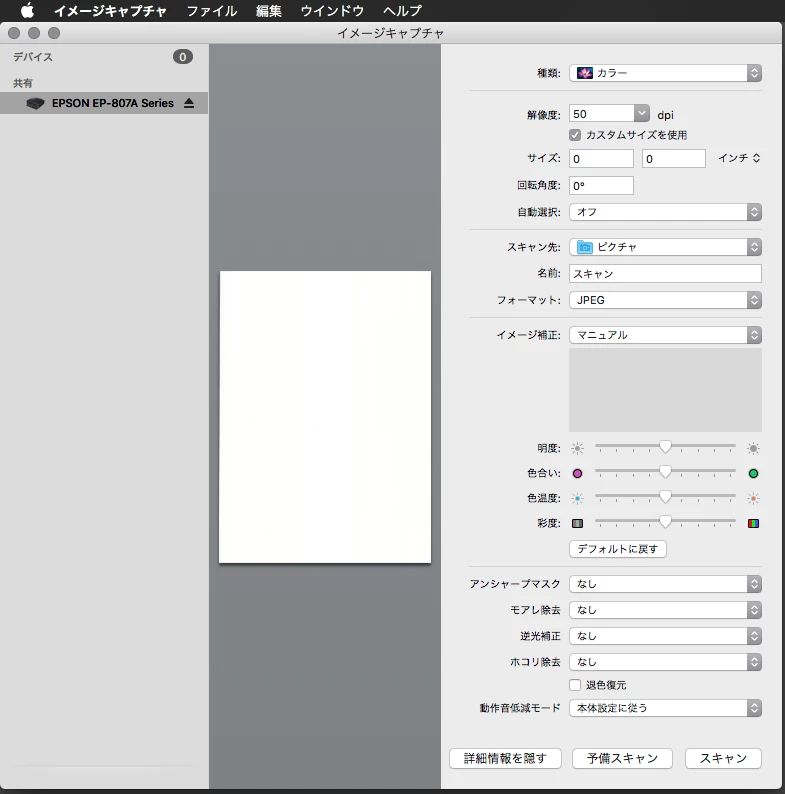
Task: Open the Apple menu
Action: 27,11
